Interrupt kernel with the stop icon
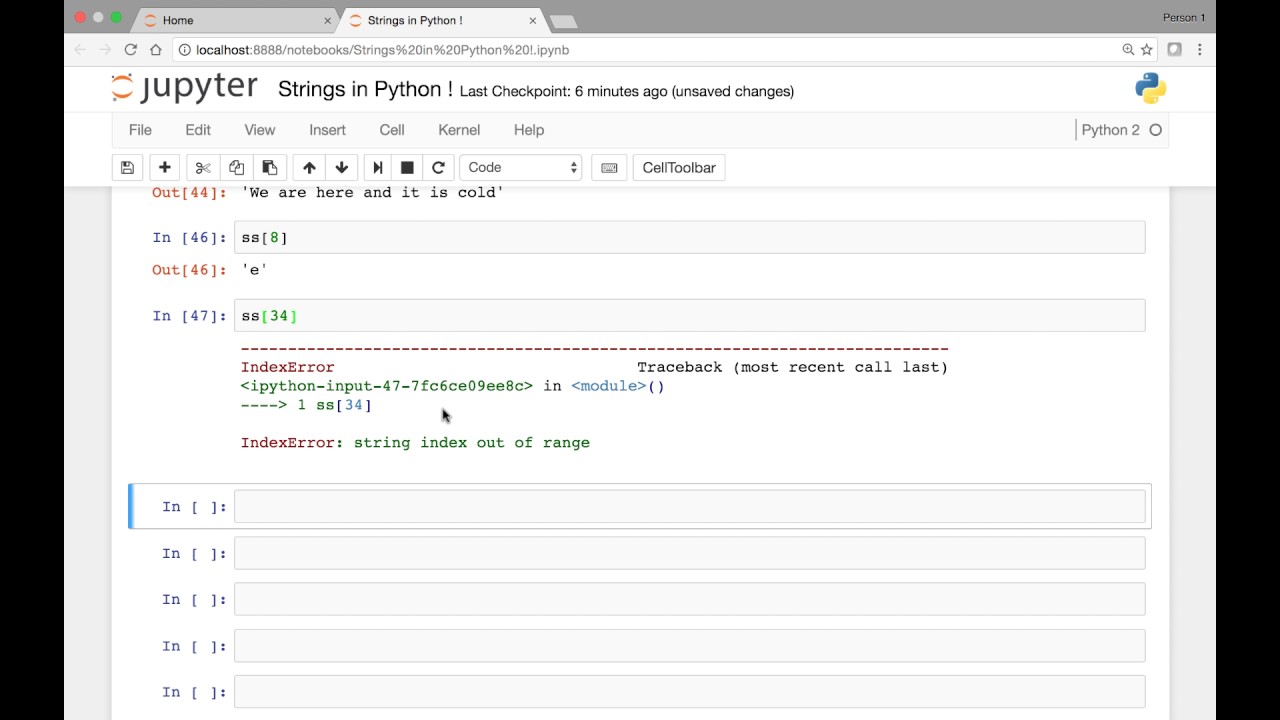1280x720 pixels. pos(407,168)
